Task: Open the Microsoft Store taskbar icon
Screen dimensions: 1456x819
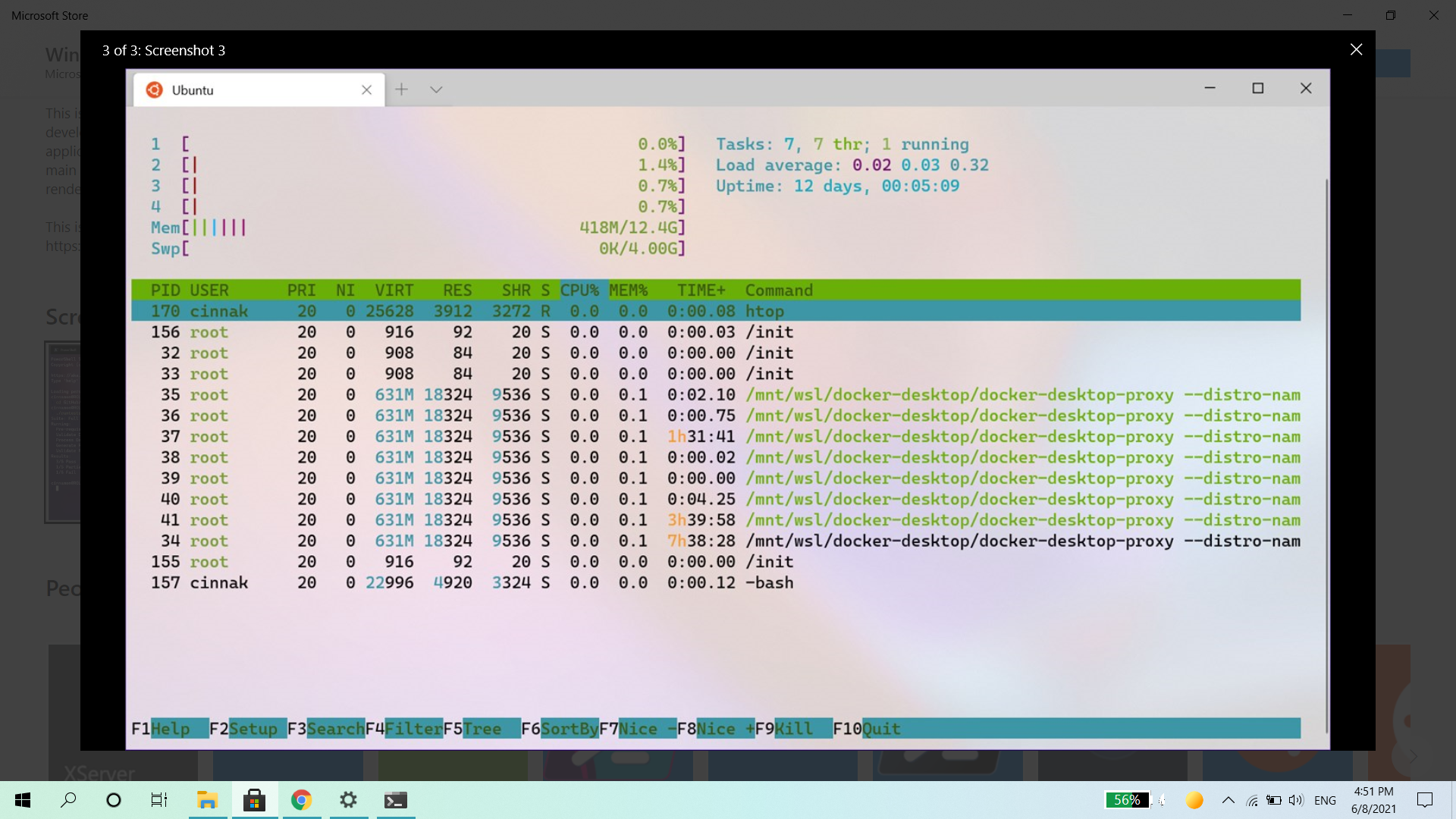Action: pyautogui.click(x=254, y=800)
